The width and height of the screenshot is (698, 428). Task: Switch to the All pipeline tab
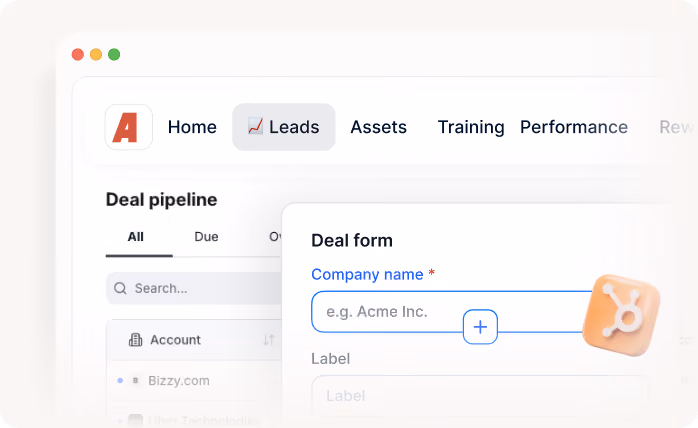coord(136,237)
